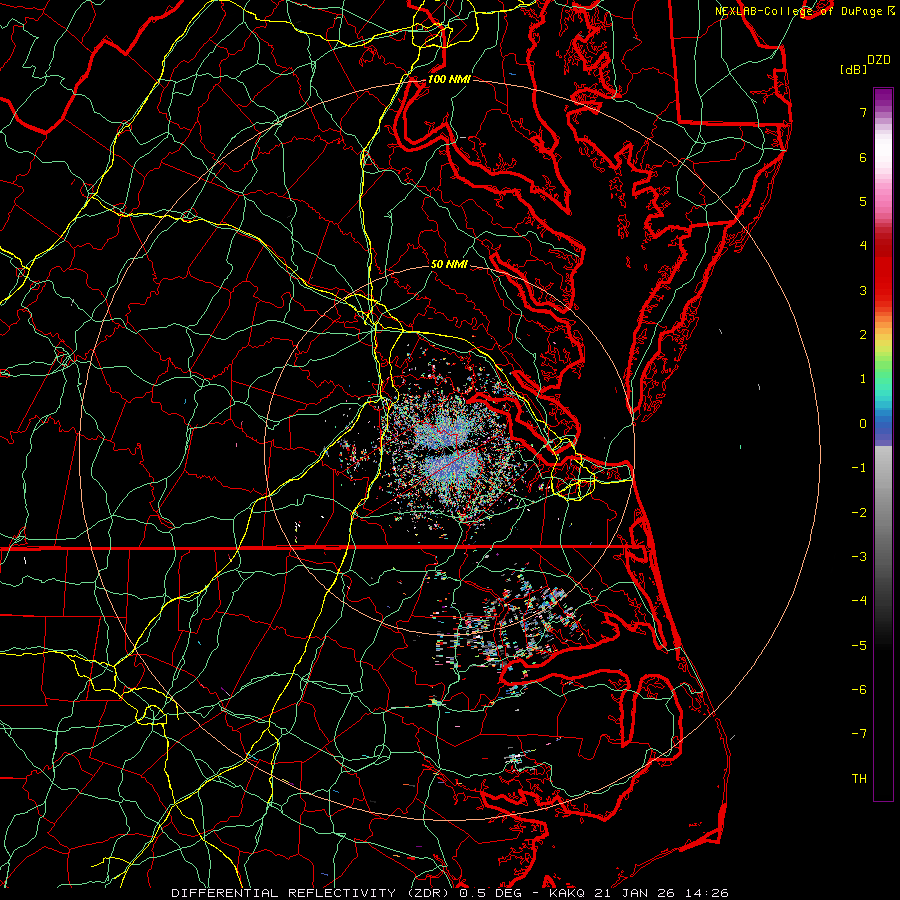Click the TH threshold label on scale
The height and width of the screenshot is (900, 900).
[x=859, y=779]
